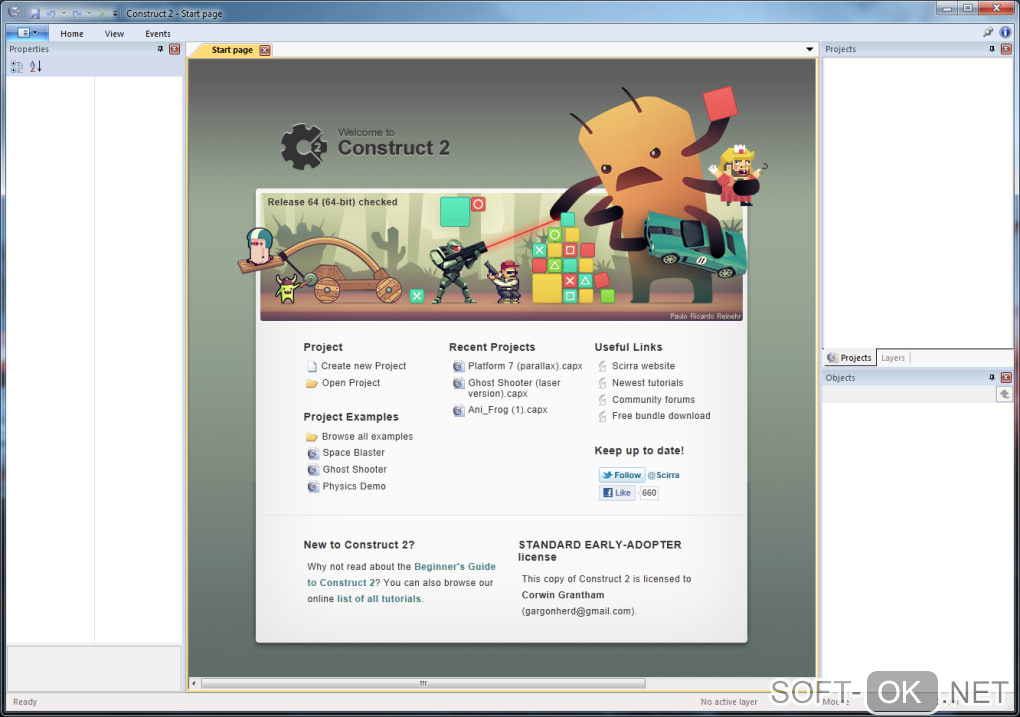Click the blue About info icon
1020x717 pixels.
(1006, 32)
